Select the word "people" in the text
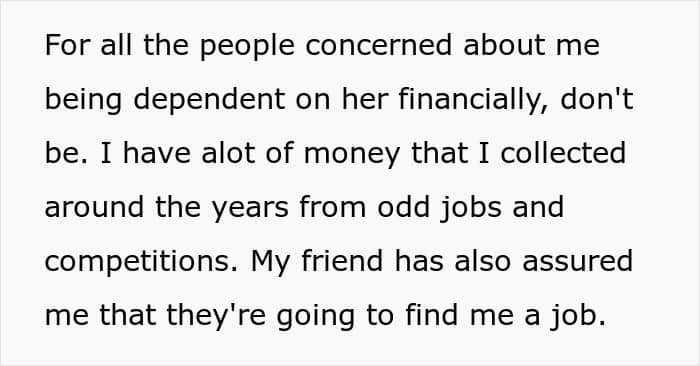The width and height of the screenshot is (700, 366). point(247,47)
